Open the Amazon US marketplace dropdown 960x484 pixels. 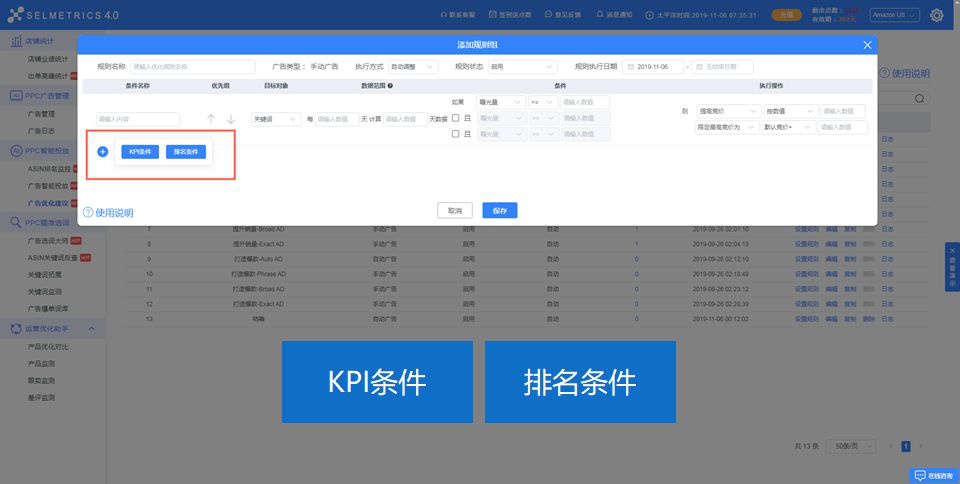(x=894, y=15)
